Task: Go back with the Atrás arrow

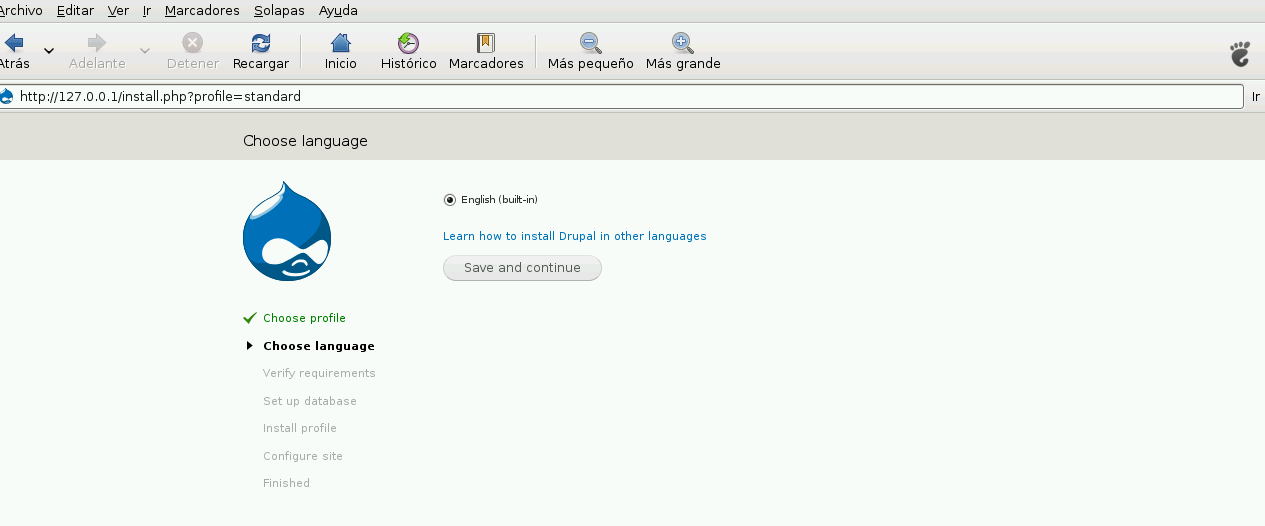Action: click(14, 51)
